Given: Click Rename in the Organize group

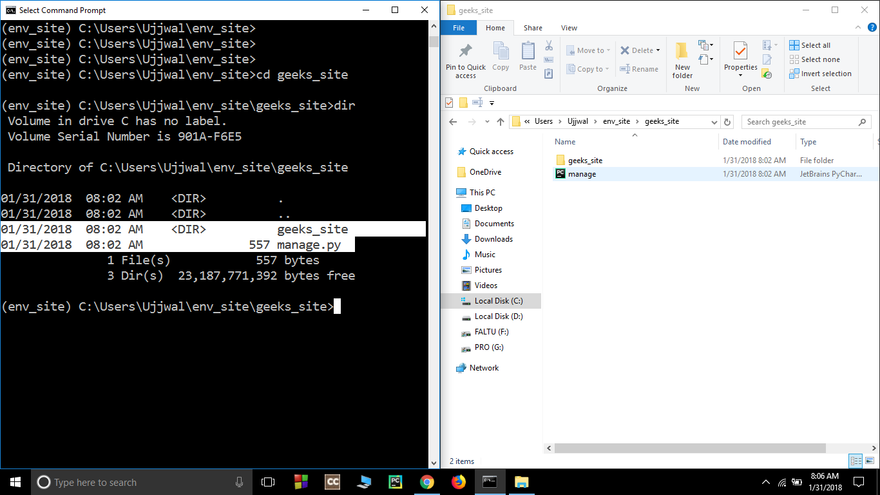Looking at the screenshot, I should tap(639, 69).
